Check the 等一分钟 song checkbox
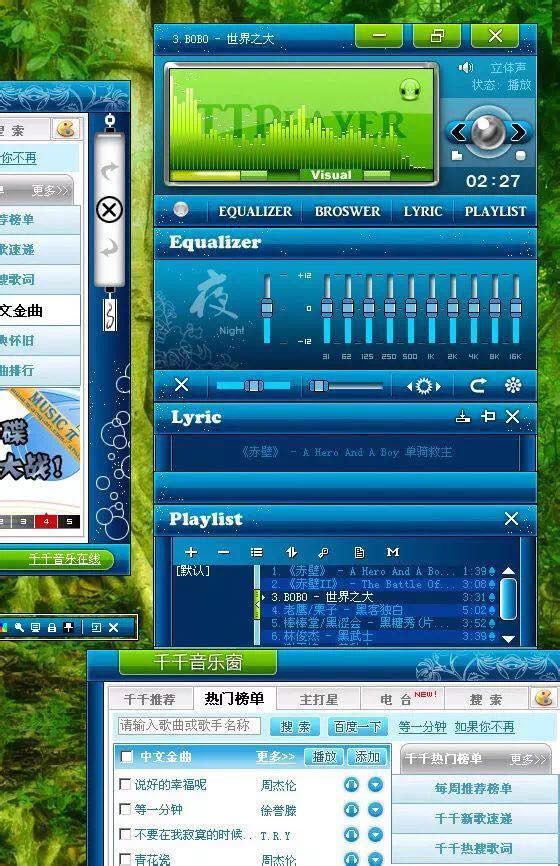This screenshot has width=560, height=866. click(x=125, y=809)
